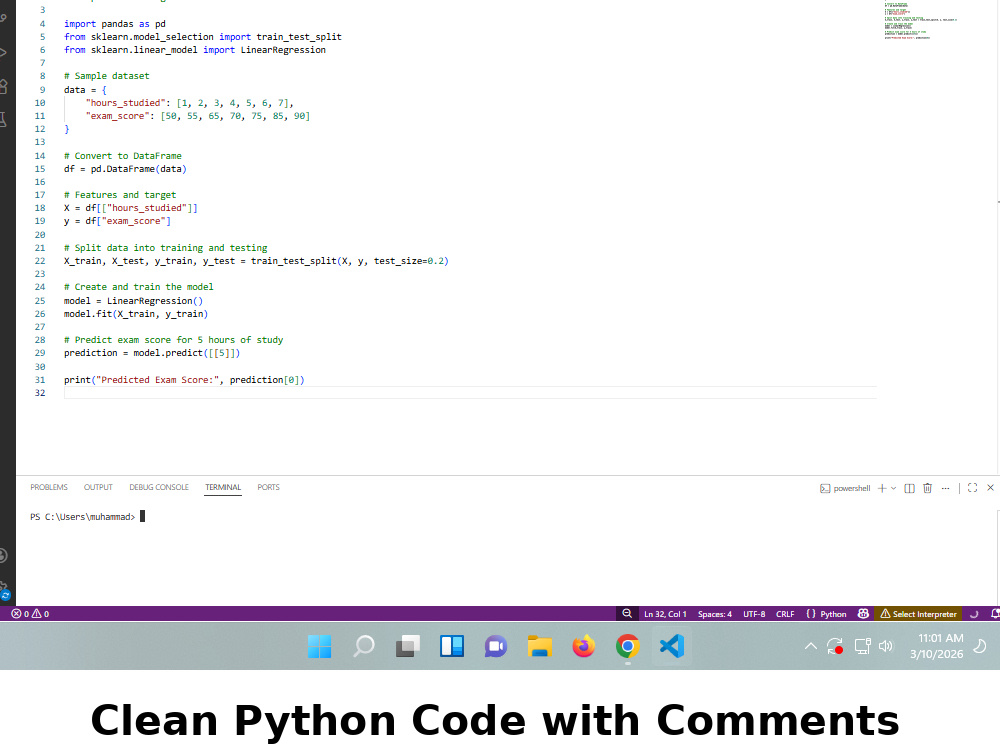
Task: Split the terminal pane
Action: point(909,488)
